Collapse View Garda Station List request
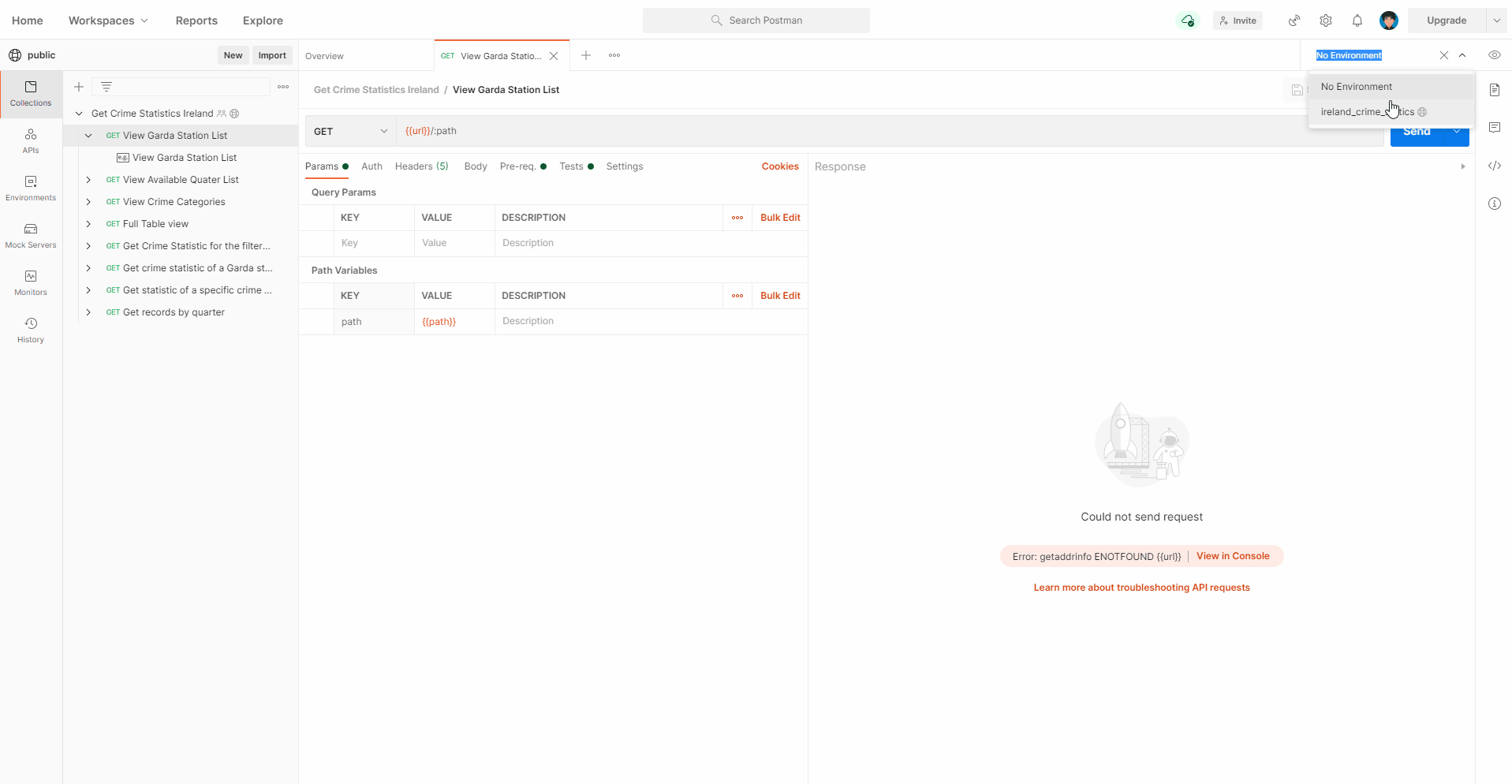 [88, 136]
